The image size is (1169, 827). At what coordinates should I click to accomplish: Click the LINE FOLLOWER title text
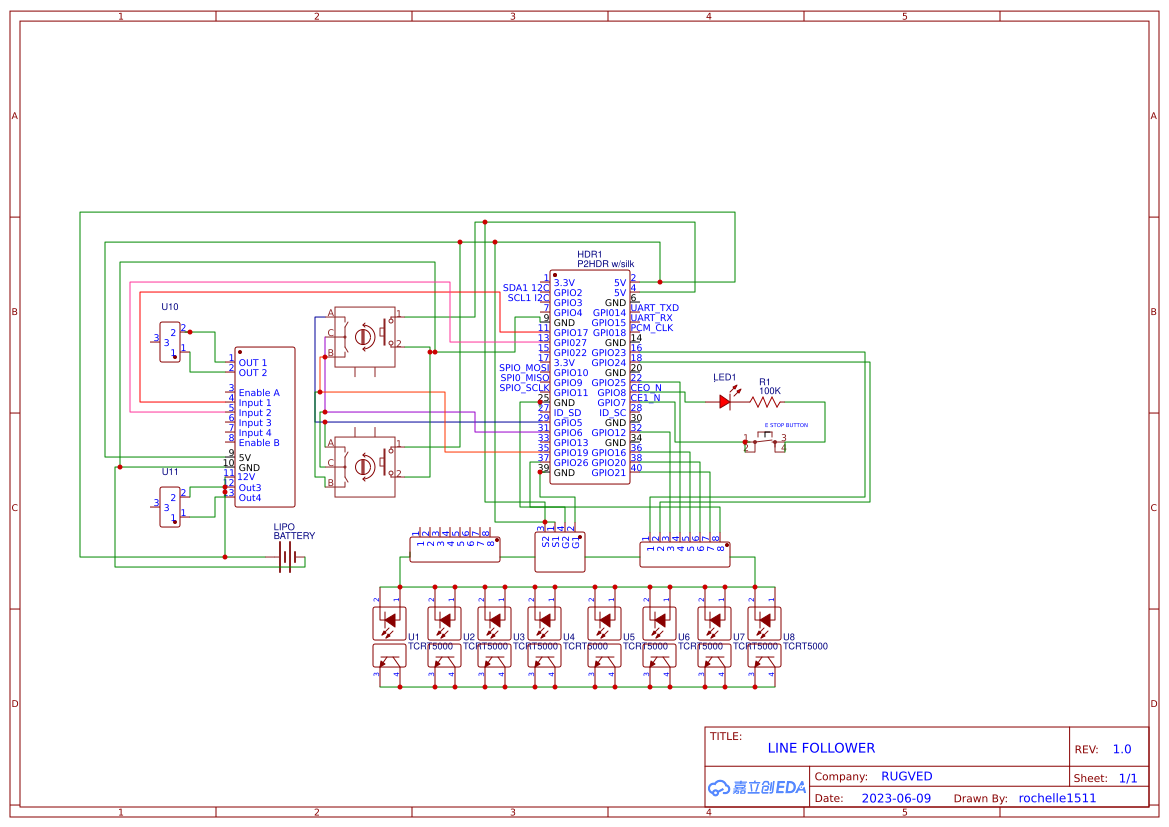coord(822,748)
